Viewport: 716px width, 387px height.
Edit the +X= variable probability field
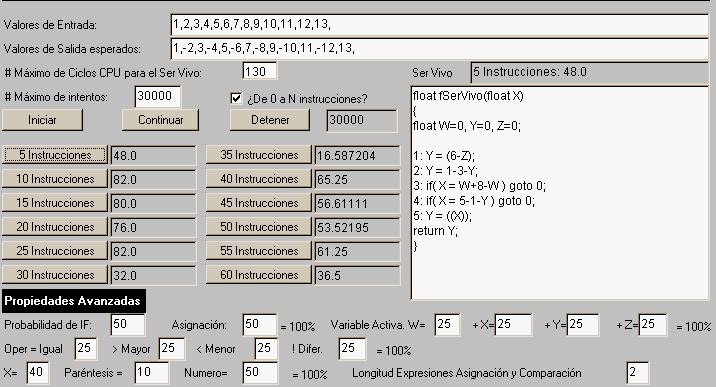tap(513, 325)
